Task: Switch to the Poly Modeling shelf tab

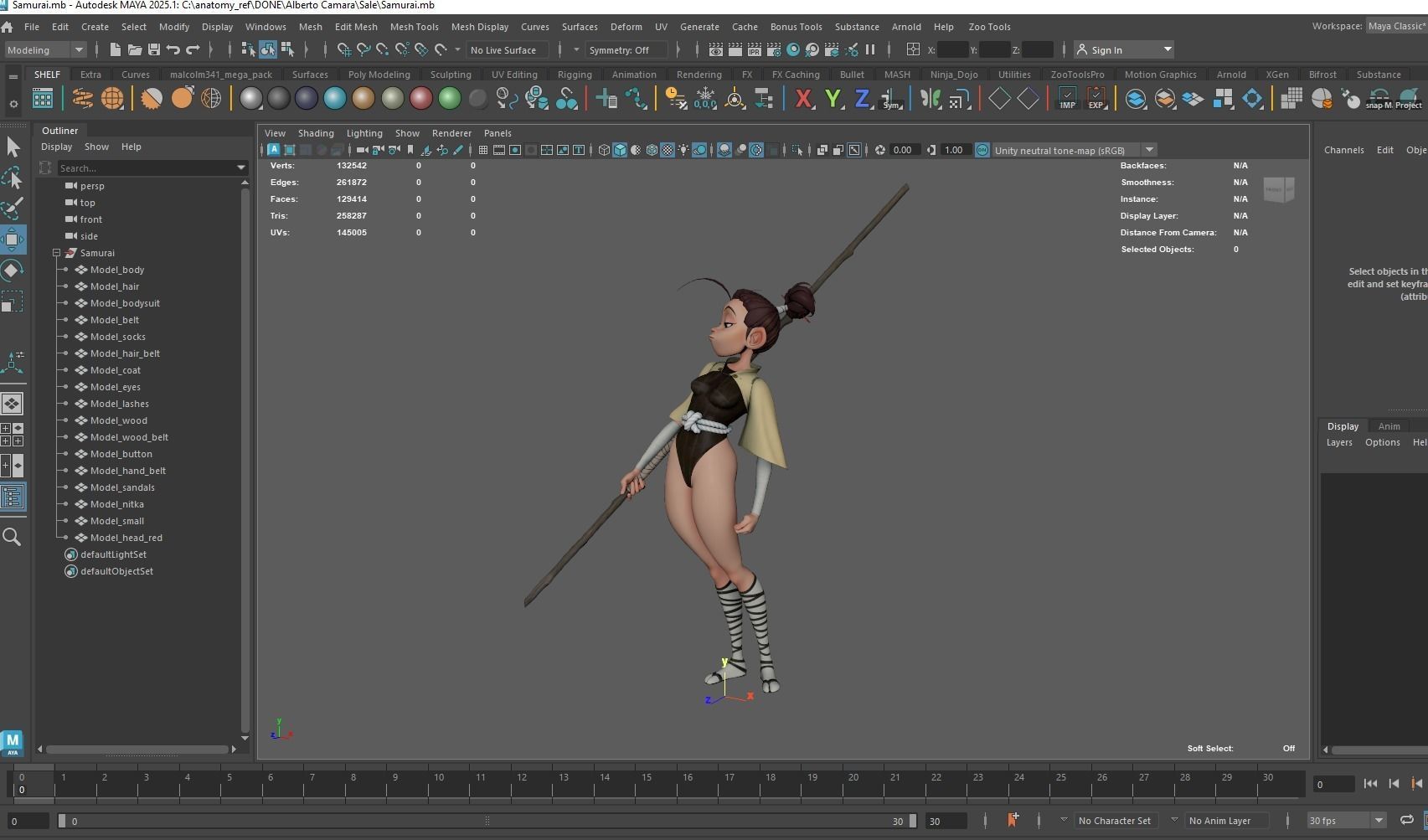Action: (x=379, y=75)
